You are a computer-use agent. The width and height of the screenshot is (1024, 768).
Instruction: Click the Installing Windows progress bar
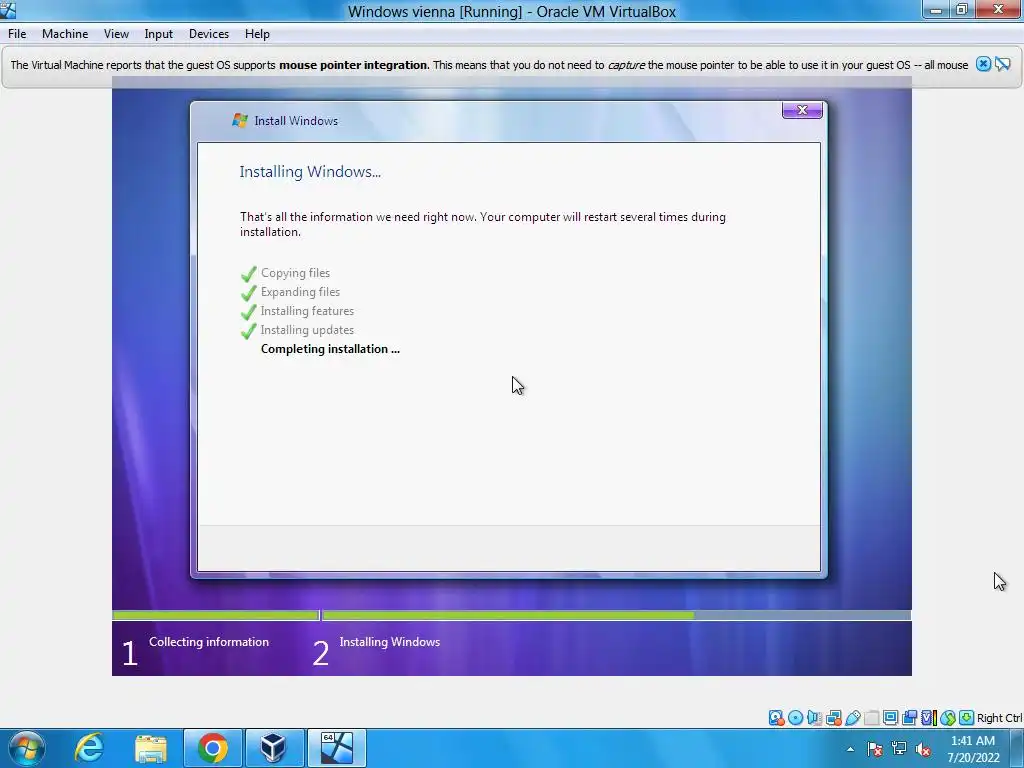point(616,615)
